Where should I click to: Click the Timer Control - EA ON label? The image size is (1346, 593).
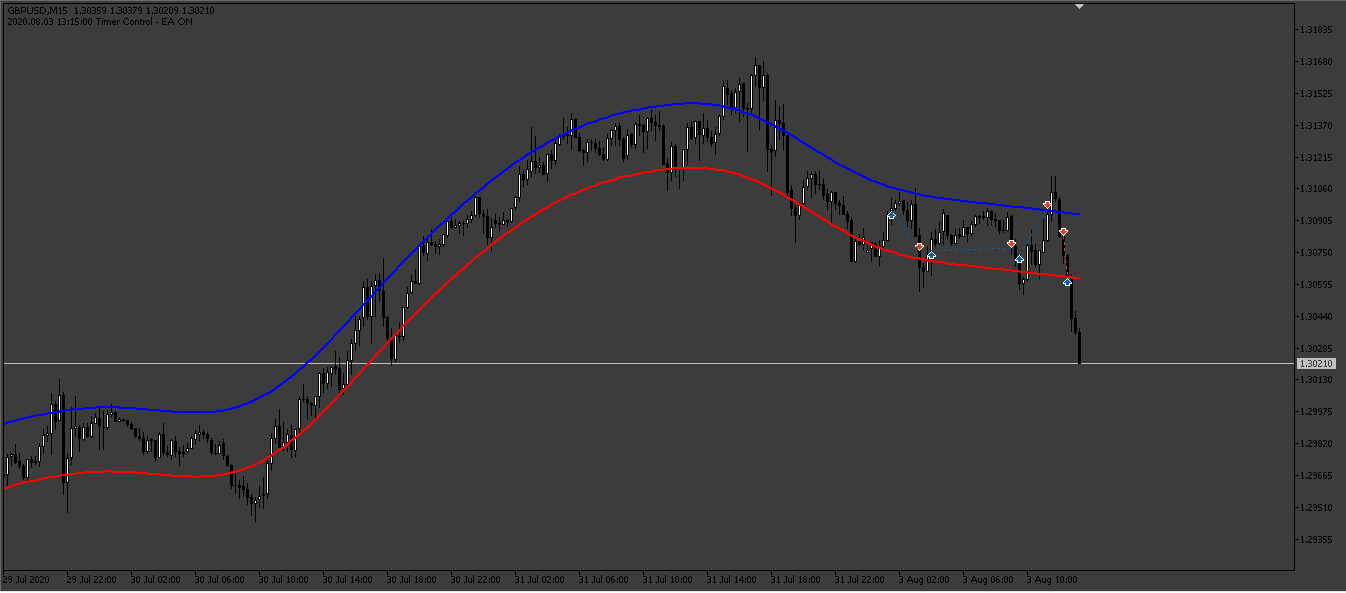(144, 21)
